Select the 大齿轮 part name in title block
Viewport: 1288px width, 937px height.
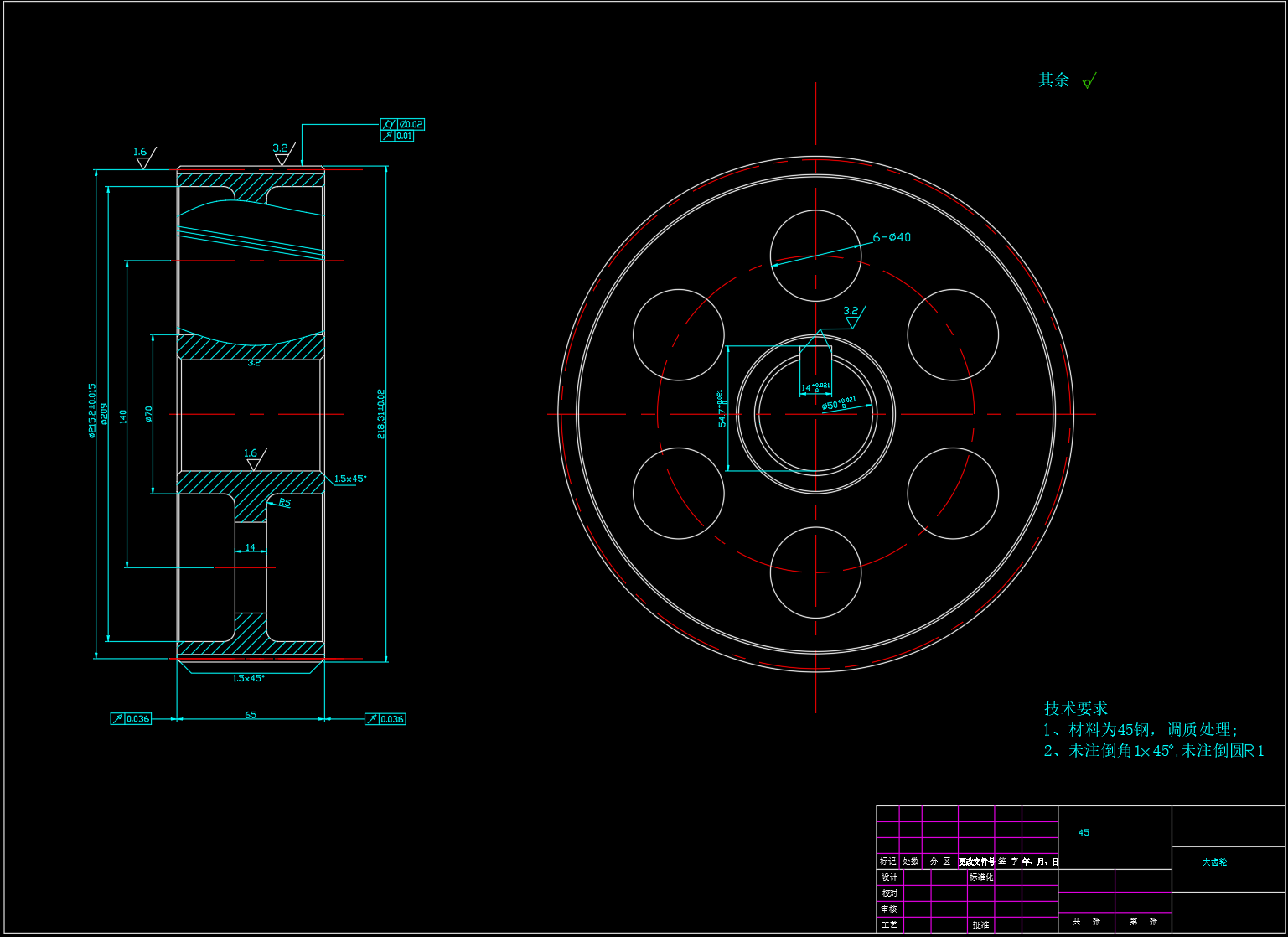(x=1214, y=862)
